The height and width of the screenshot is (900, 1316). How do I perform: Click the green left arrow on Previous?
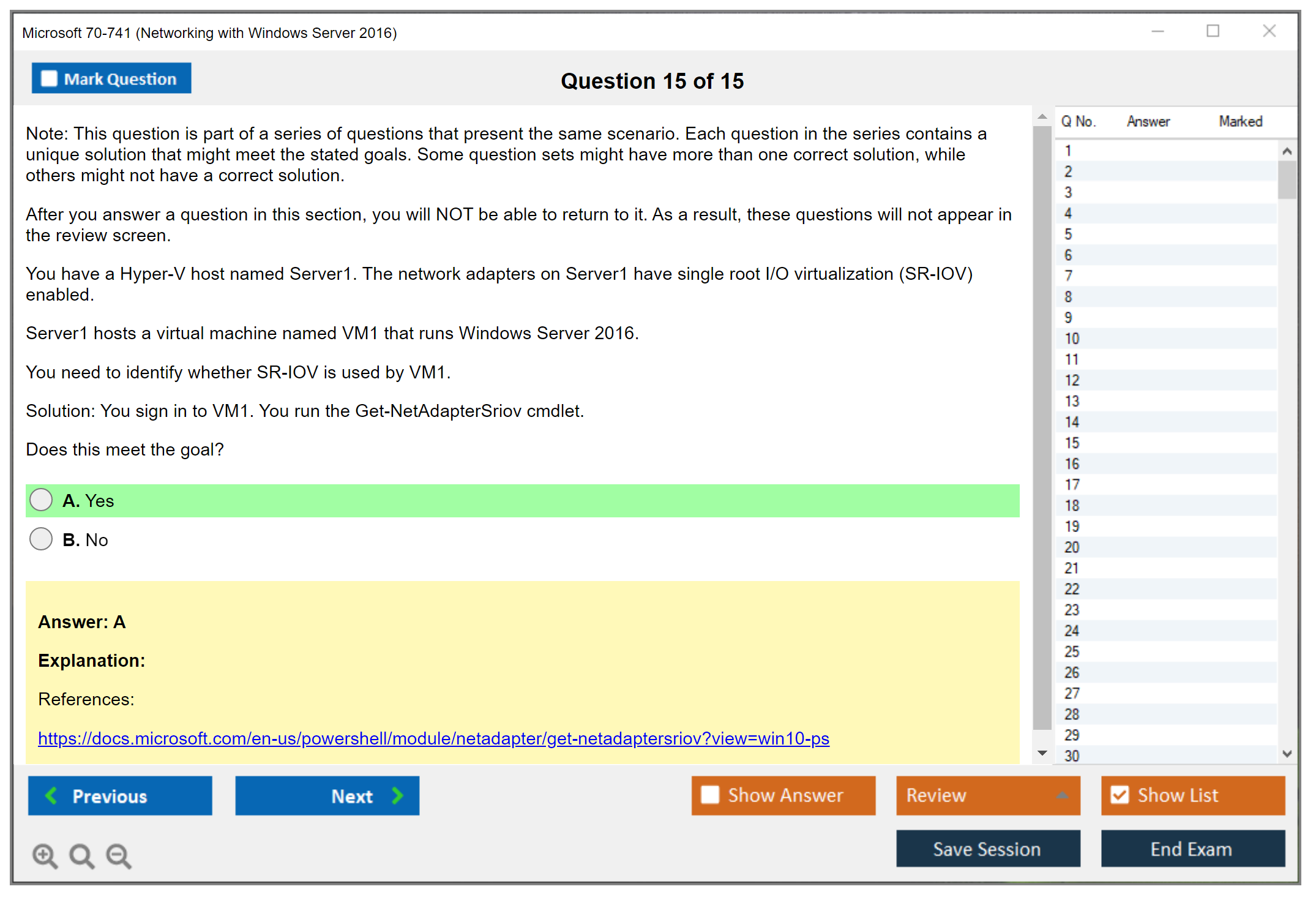coord(52,795)
